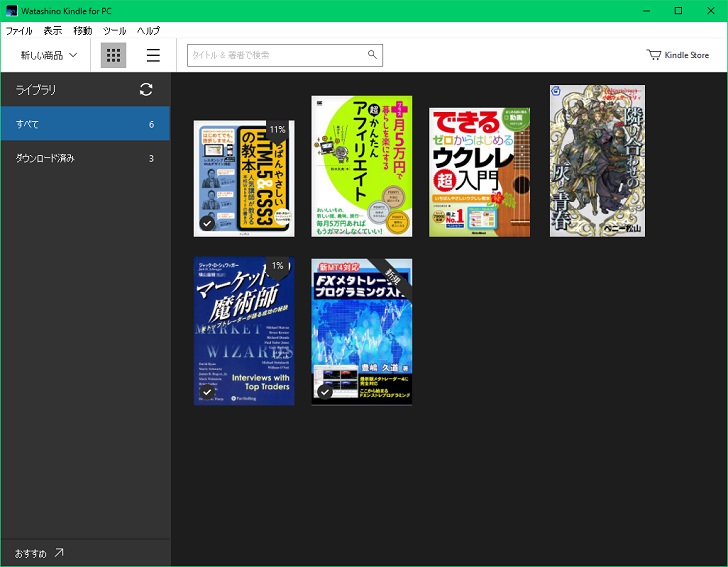Open the Kindle Store
The height and width of the screenshot is (567, 728).
click(x=678, y=55)
